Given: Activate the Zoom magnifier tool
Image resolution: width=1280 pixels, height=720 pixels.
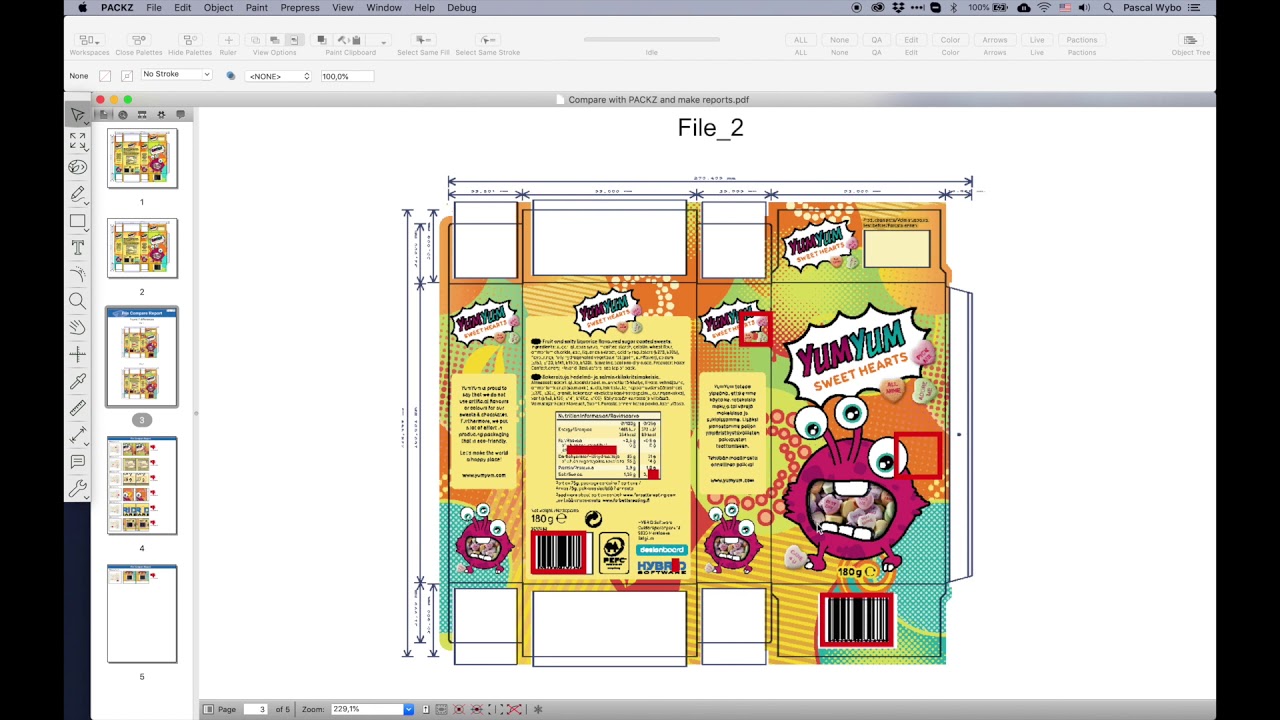Looking at the screenshot, I should click(x=78, y=301).
